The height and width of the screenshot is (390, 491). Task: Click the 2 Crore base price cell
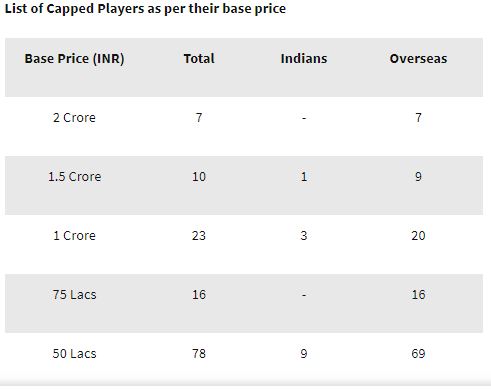coord(74,118)
